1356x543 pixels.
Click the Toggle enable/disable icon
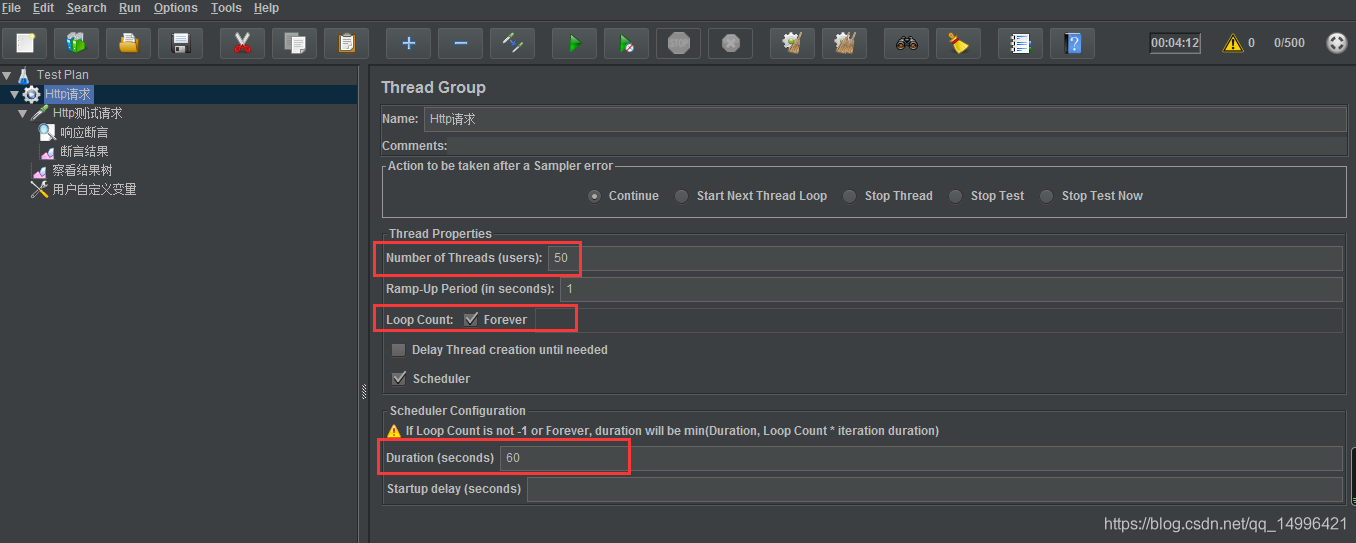[512, 43]
